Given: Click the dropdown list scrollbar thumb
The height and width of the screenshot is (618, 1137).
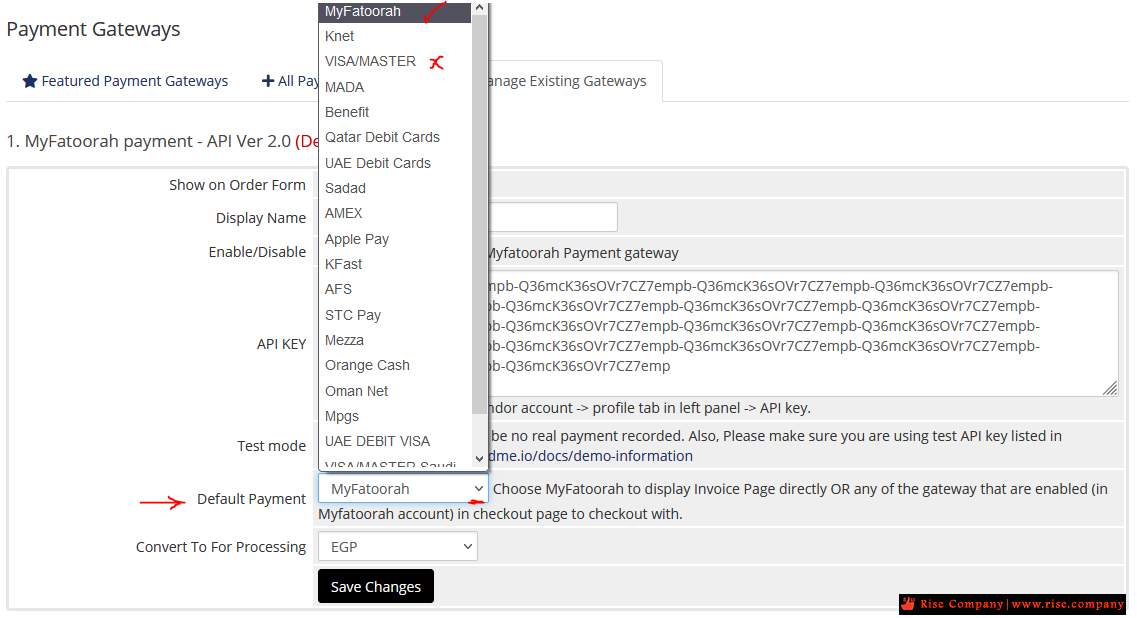Looking at the screenshot, I should [x=479, y=214].
